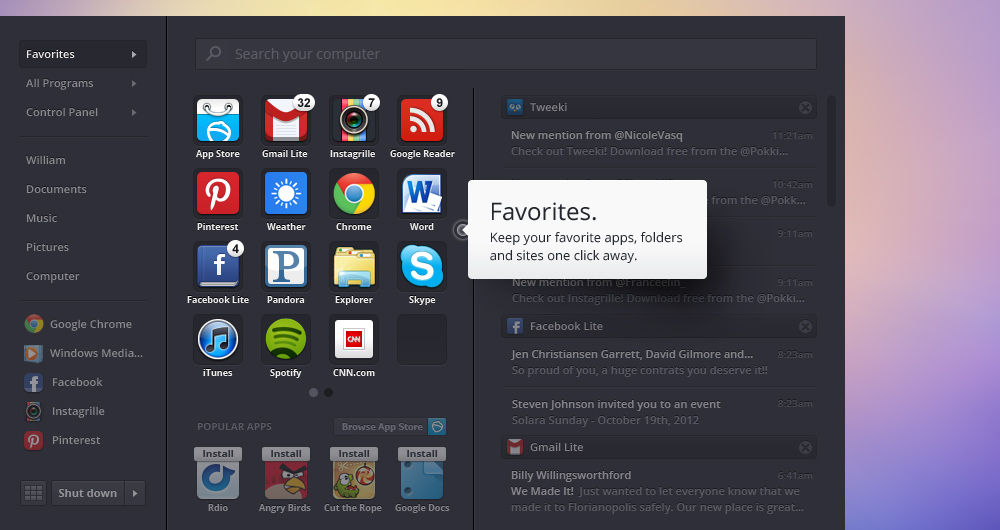Open Jen Christiansen Garrett notification
Screen dimensions: 1000x530
(659, 362)
